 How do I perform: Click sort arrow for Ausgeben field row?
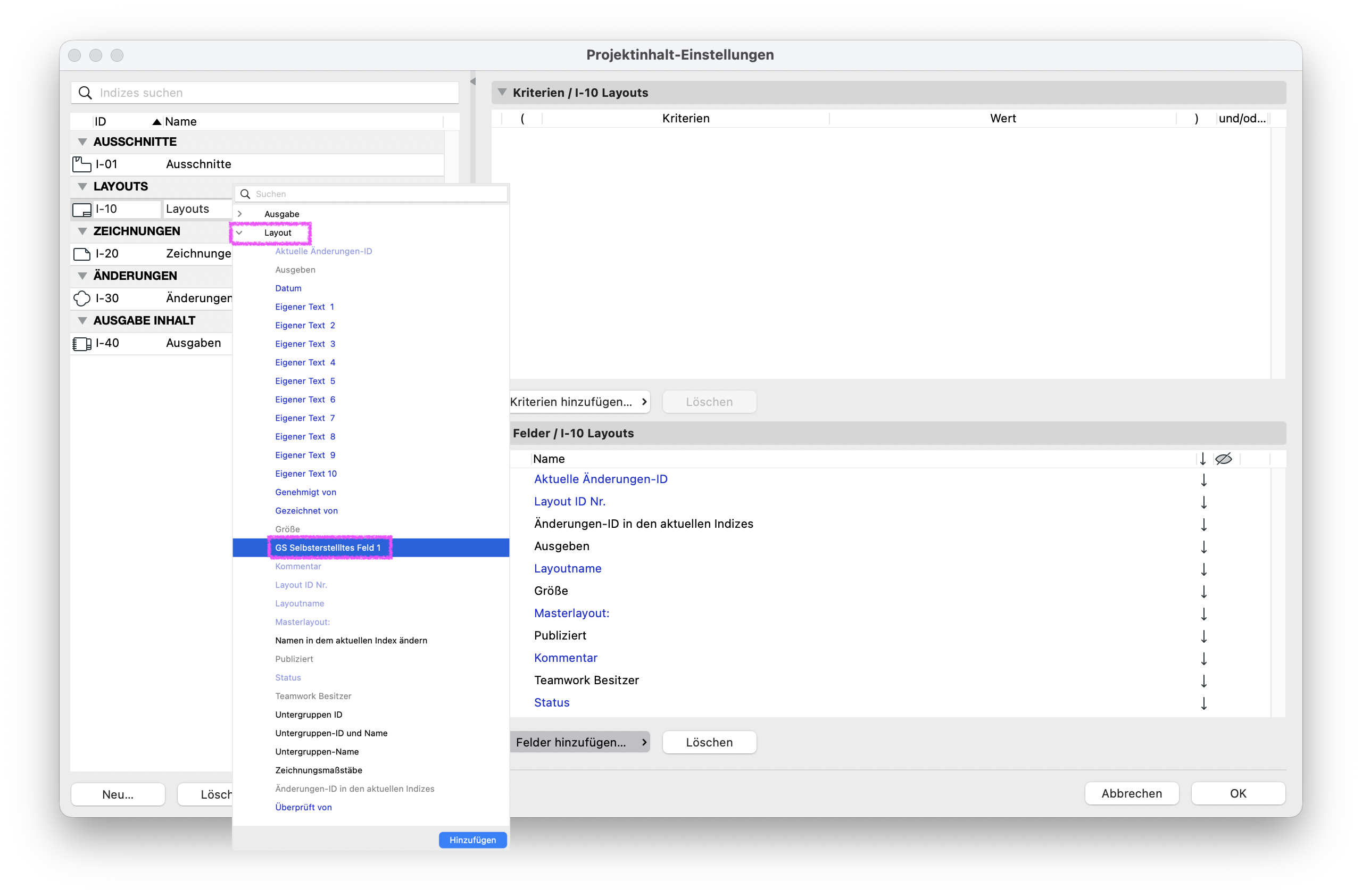pyautogui.click(x=1203, y=546)
